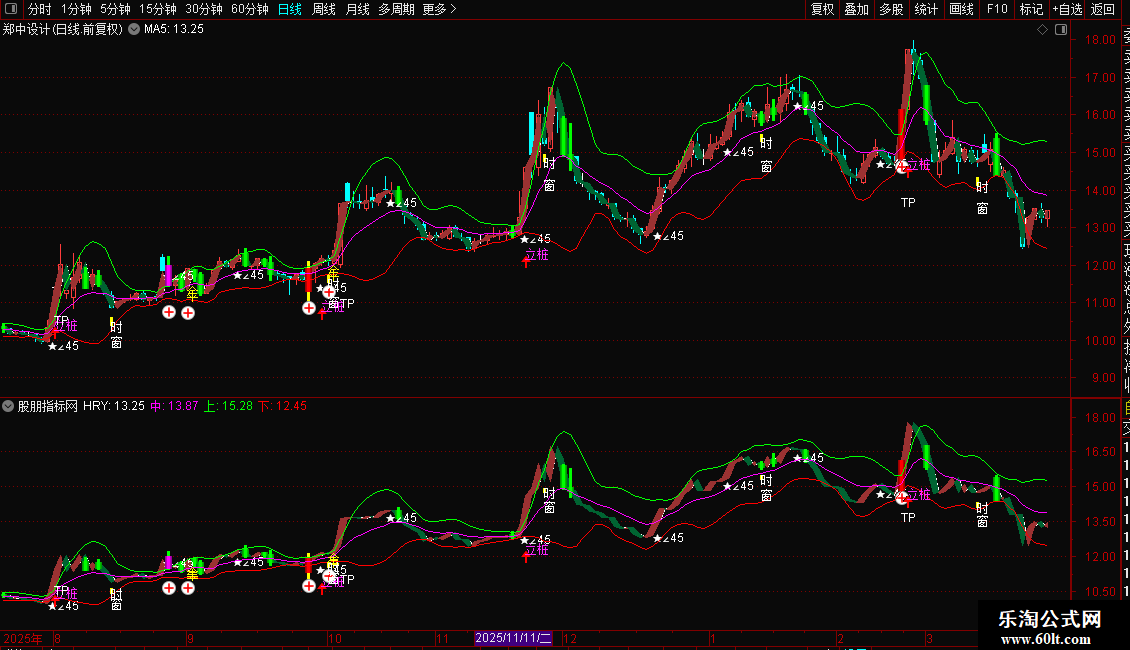Click month 12 on the time axis
This screenshot has width=1130, height=650.
[x=570, y=638]
